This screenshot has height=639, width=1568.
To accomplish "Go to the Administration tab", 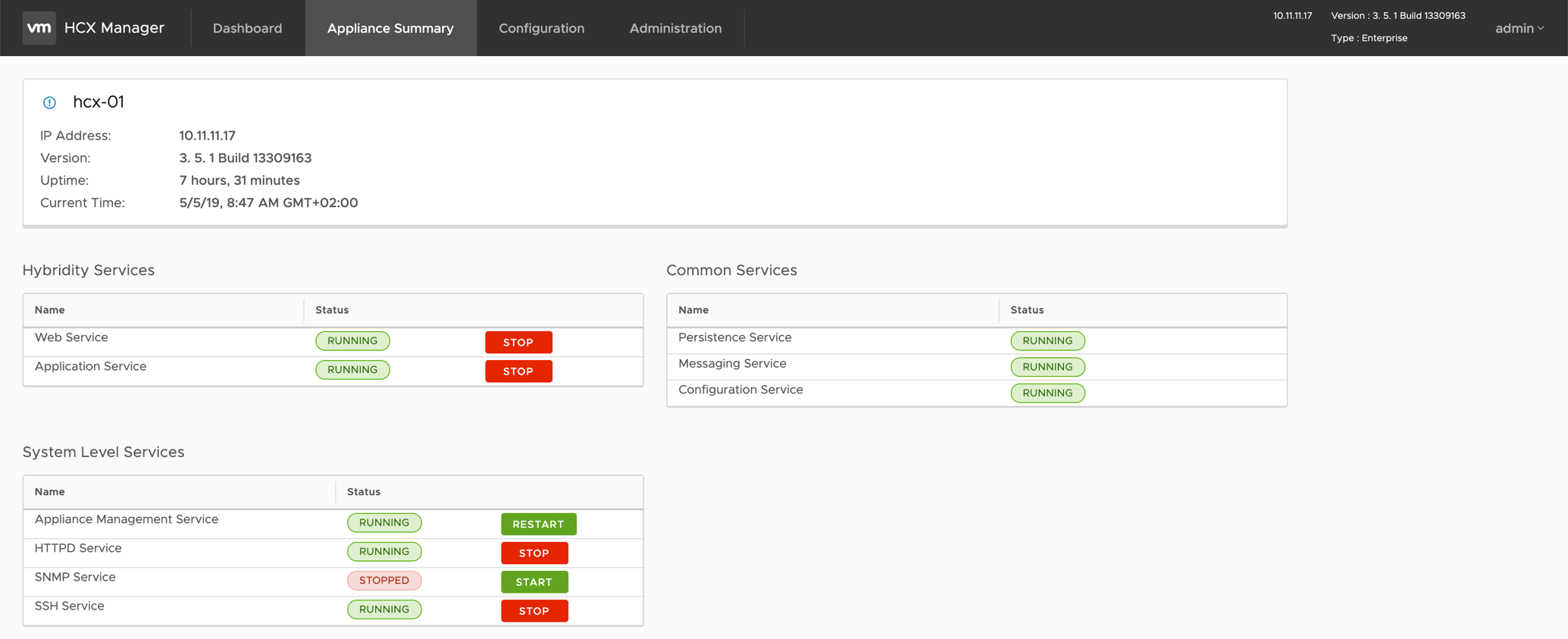I will [675, 28].
